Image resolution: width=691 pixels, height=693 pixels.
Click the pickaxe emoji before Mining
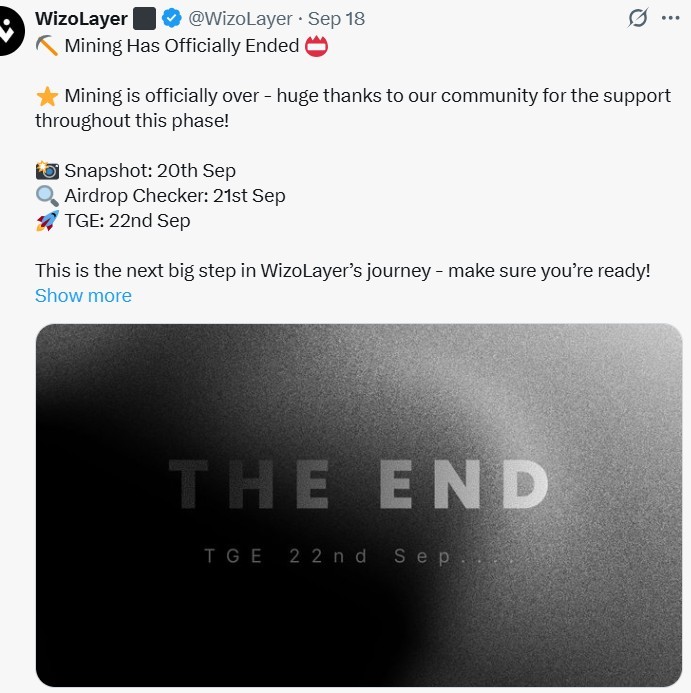click(47, 46)
